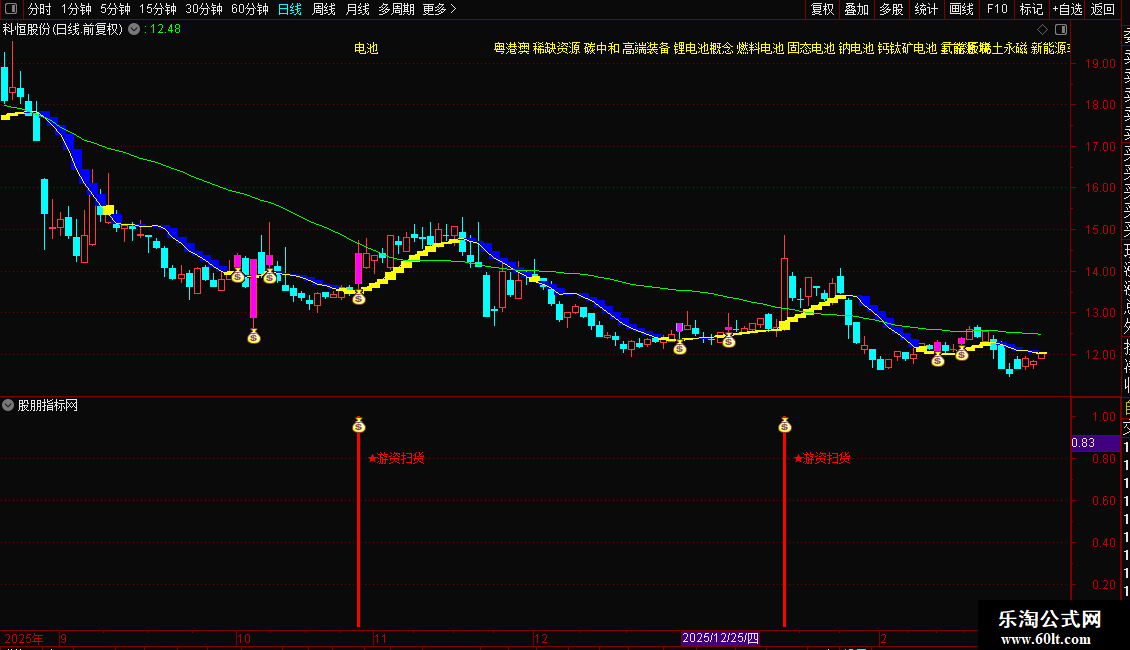Select the 60分钟 timeframe
Viewport: 1130px width, 650px height.
point(250,9)
